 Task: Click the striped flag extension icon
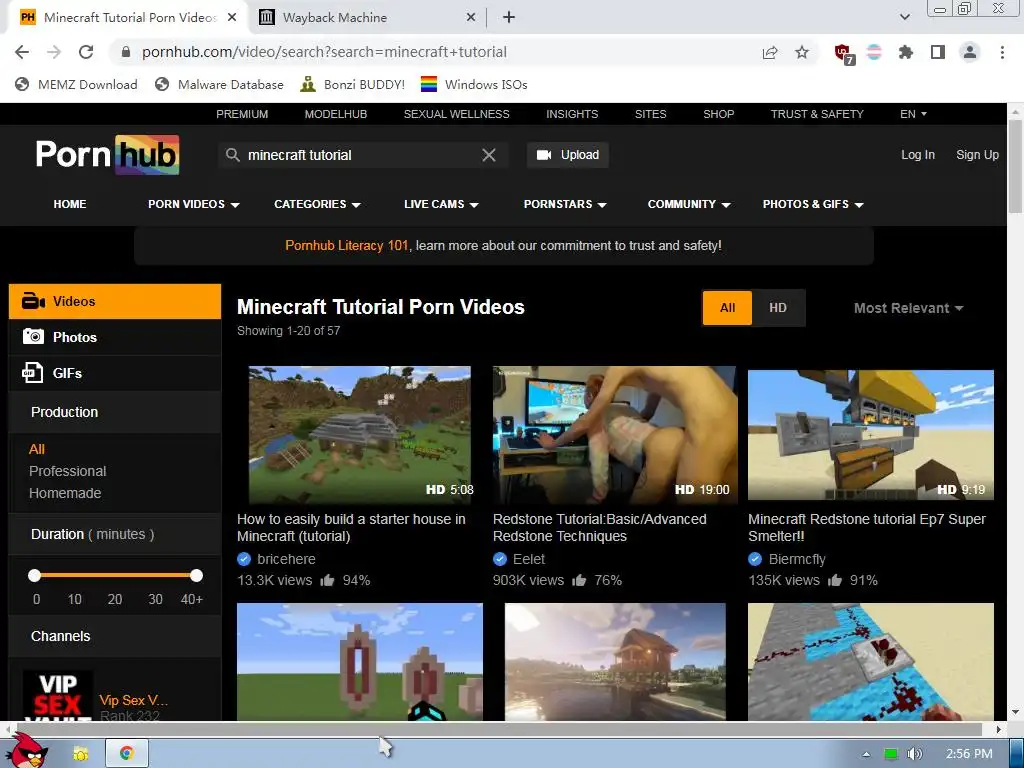874,52
